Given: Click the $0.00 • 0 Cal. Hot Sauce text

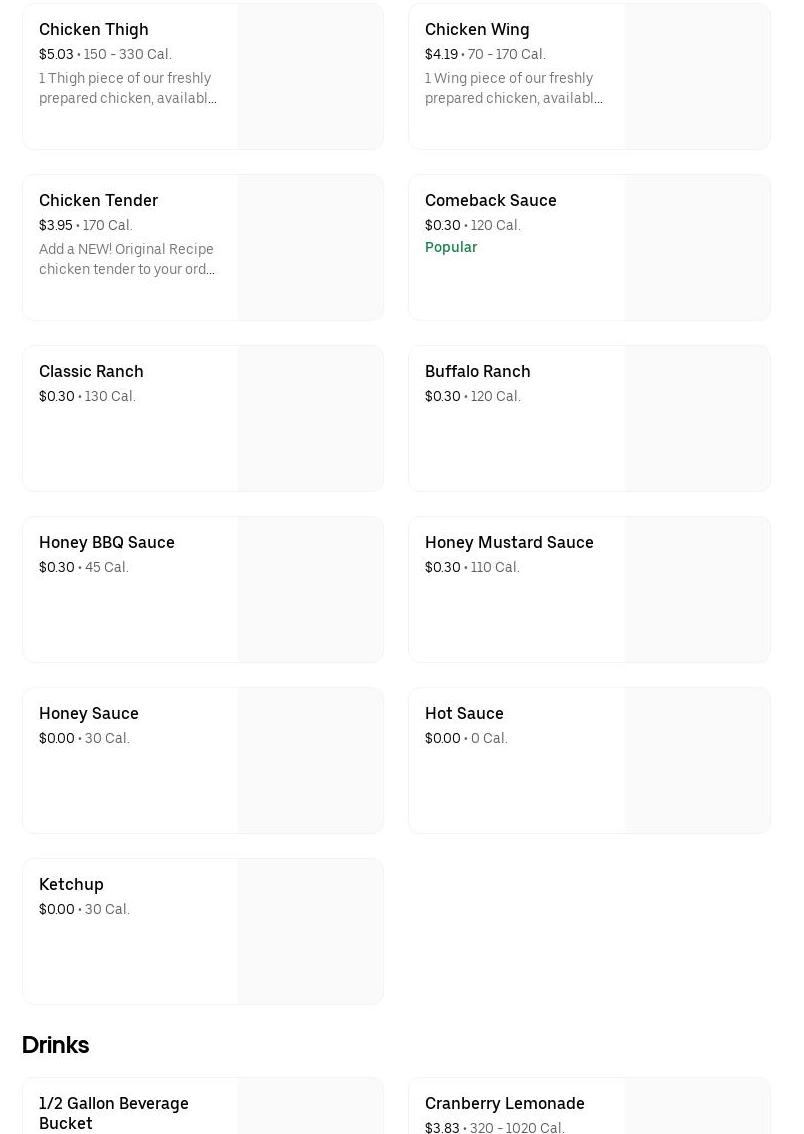Looking at the screenshot, I should (x=466, y=738).
